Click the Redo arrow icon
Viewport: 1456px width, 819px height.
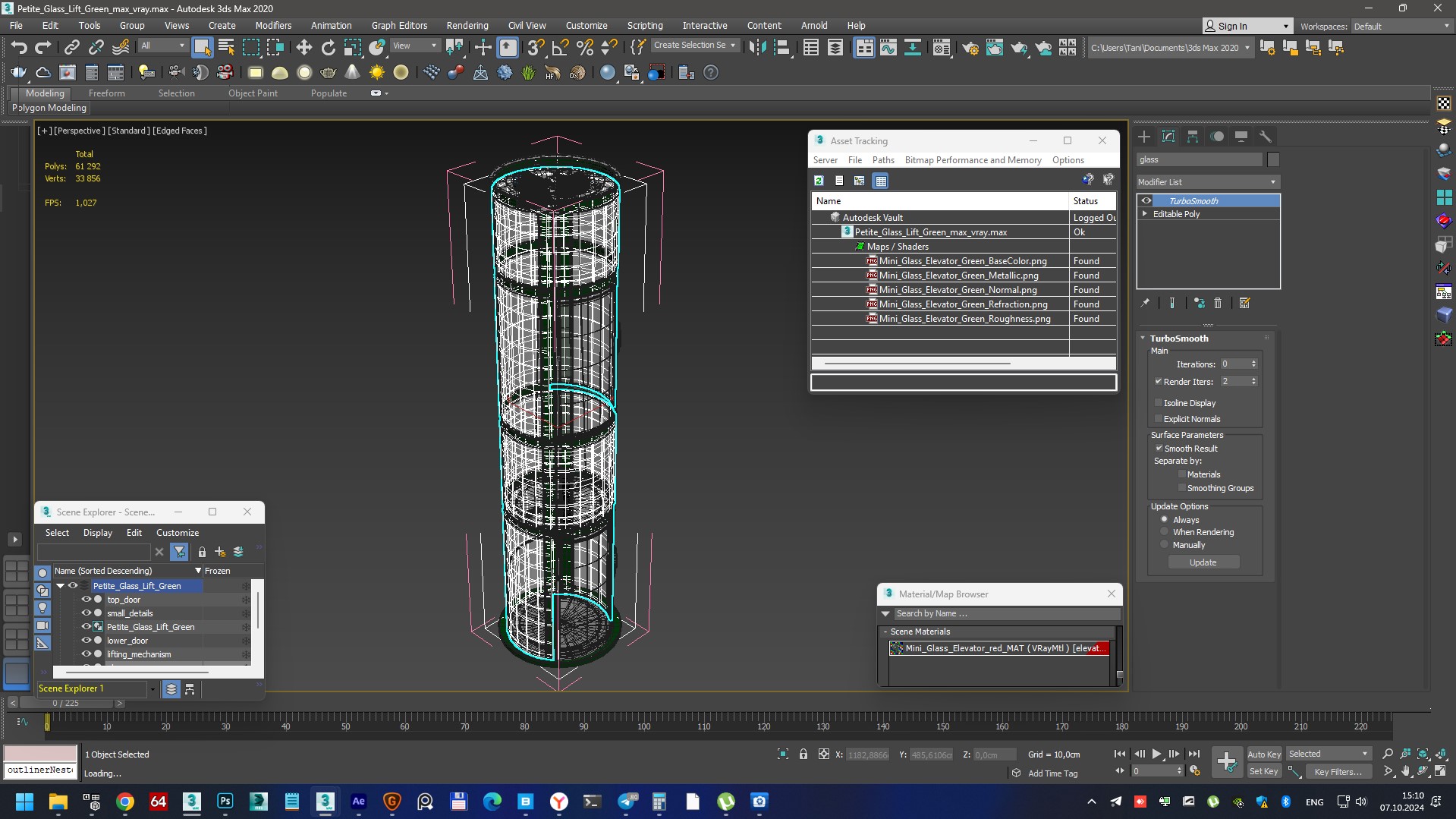click(43, 47)
